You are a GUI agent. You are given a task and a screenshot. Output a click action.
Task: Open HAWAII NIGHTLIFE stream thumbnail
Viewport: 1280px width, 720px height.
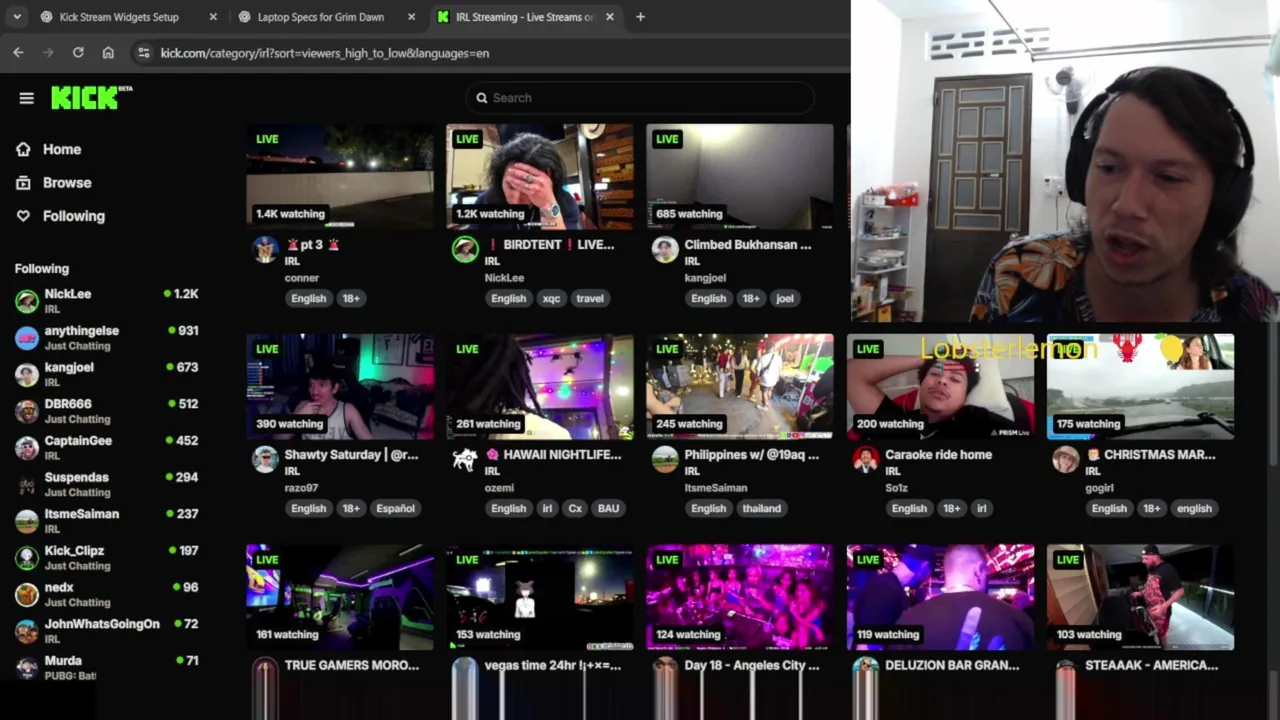pyautogui.click(x=540, y=386)
